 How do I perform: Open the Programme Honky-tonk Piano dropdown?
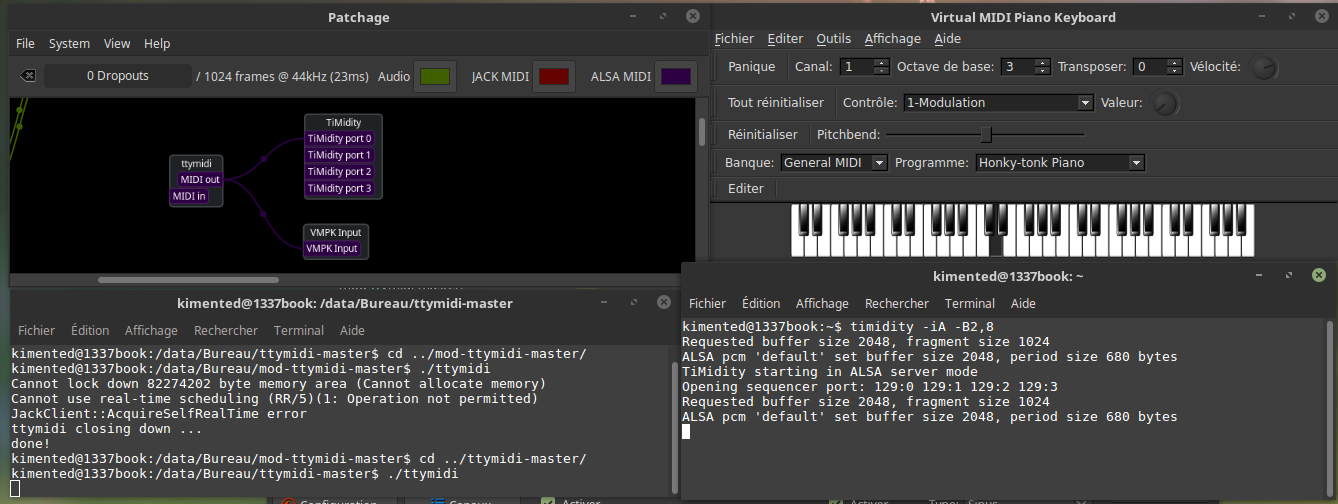pyautogui.click(x=1135, y=163)
